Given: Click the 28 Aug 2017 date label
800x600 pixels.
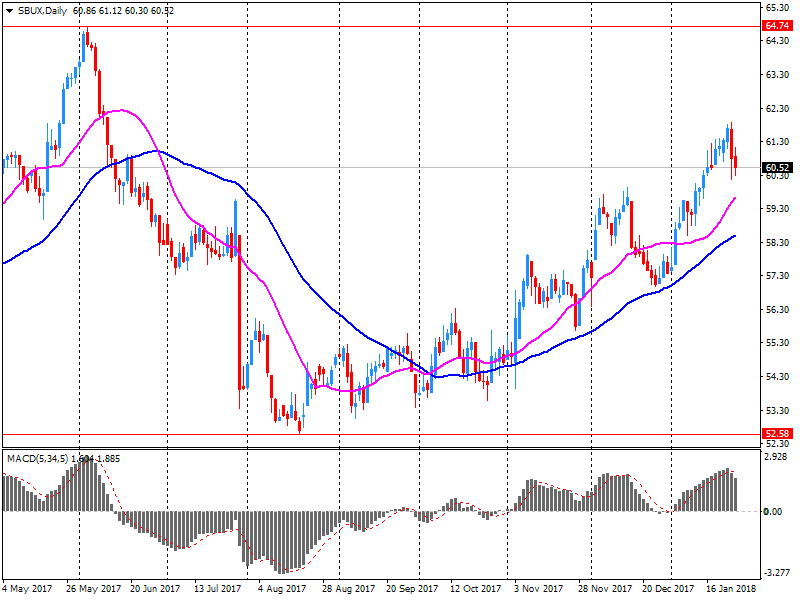Looking at the screenshot, I should click(347, 589).
